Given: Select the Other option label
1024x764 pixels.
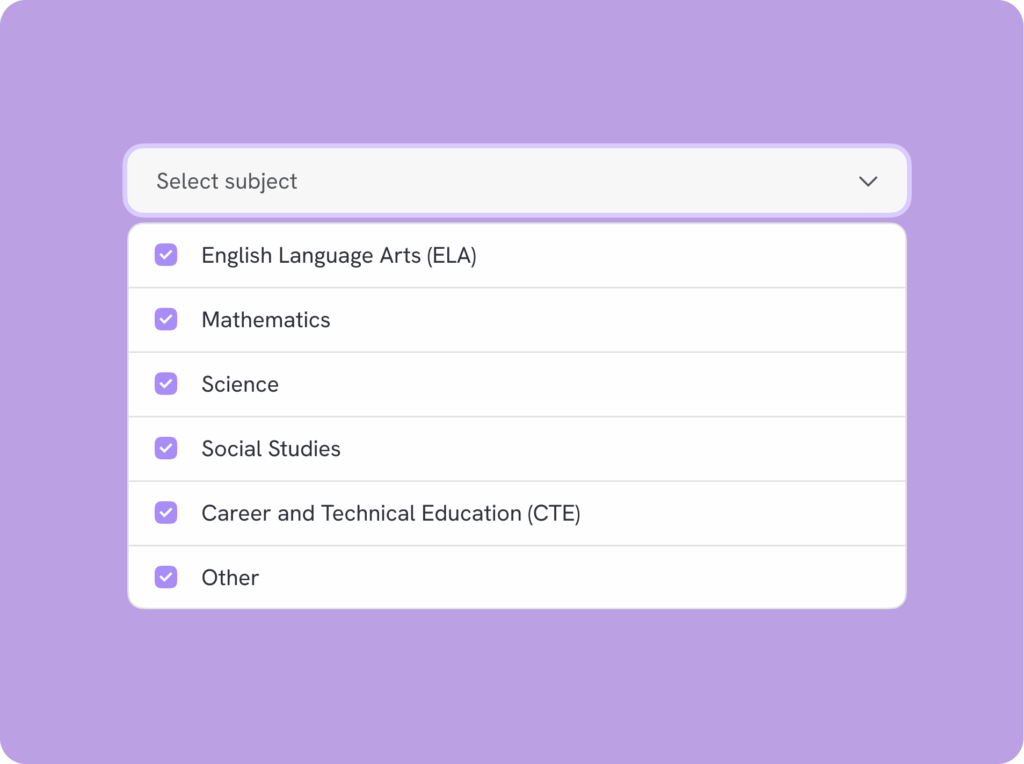Looking at the screenshot, I should [230, 578].
